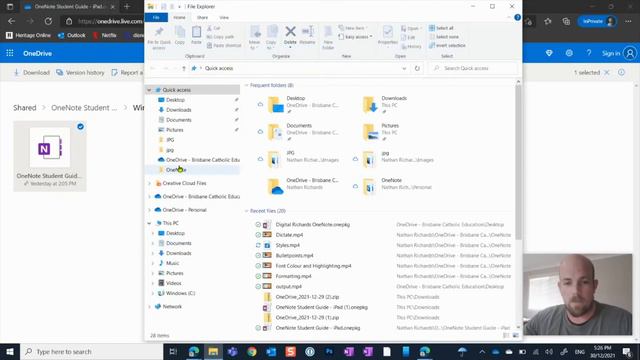Click the New folder ribbon icon

[328, 38]
